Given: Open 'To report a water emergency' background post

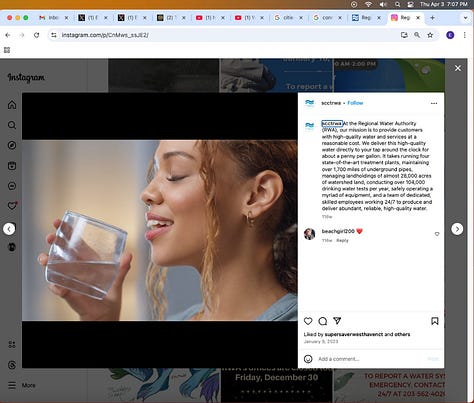Looking at the screenshot, I should pos(390,384).
